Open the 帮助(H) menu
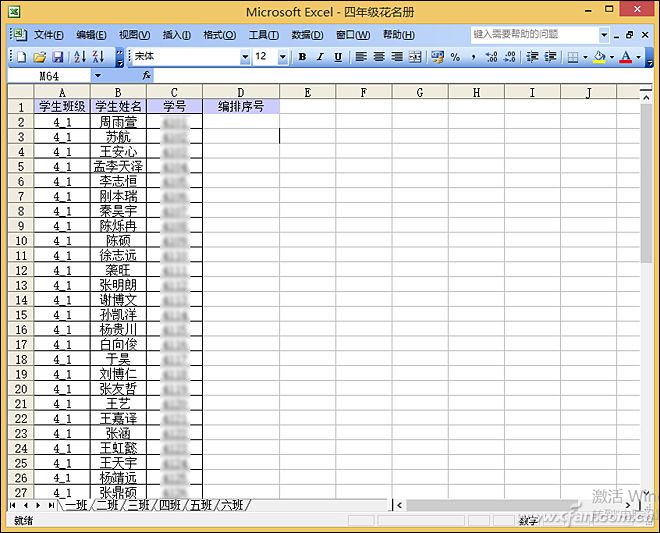The height and width of the screenshot is (533, 660). click(398, 35)
